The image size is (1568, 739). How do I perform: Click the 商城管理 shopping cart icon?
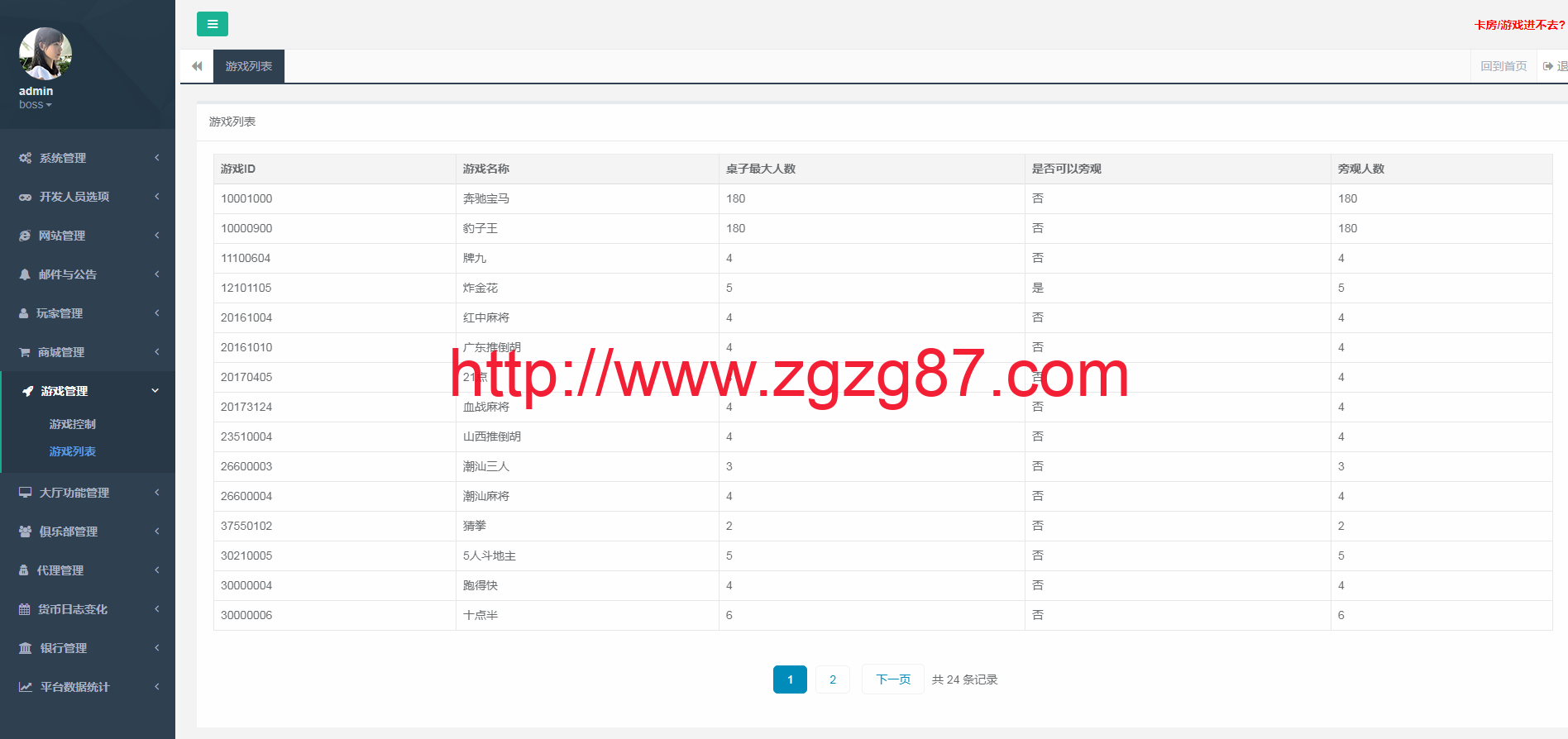click(25, 352)
